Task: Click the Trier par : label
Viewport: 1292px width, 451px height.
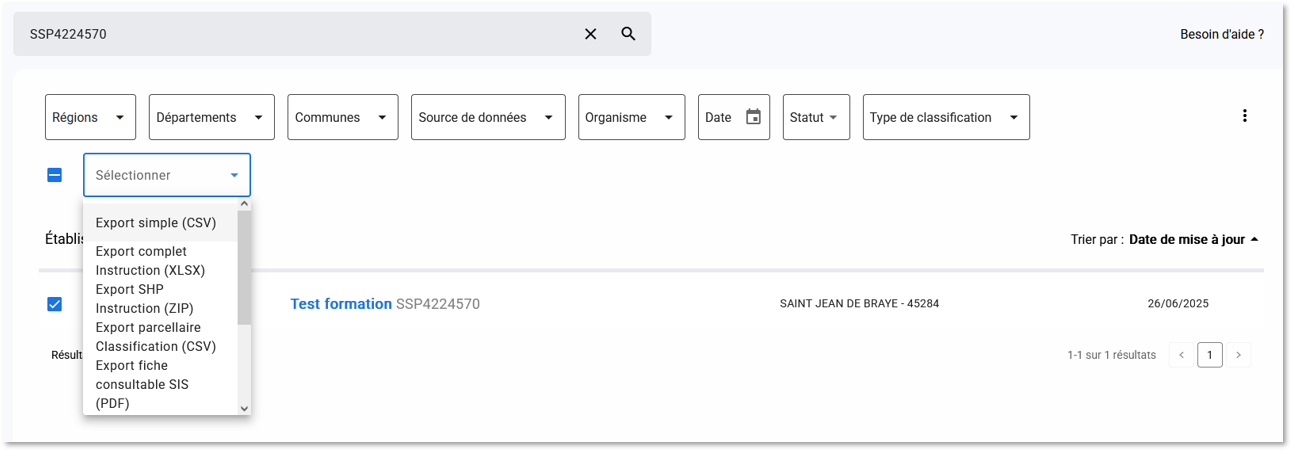Action: [1097, 240]
